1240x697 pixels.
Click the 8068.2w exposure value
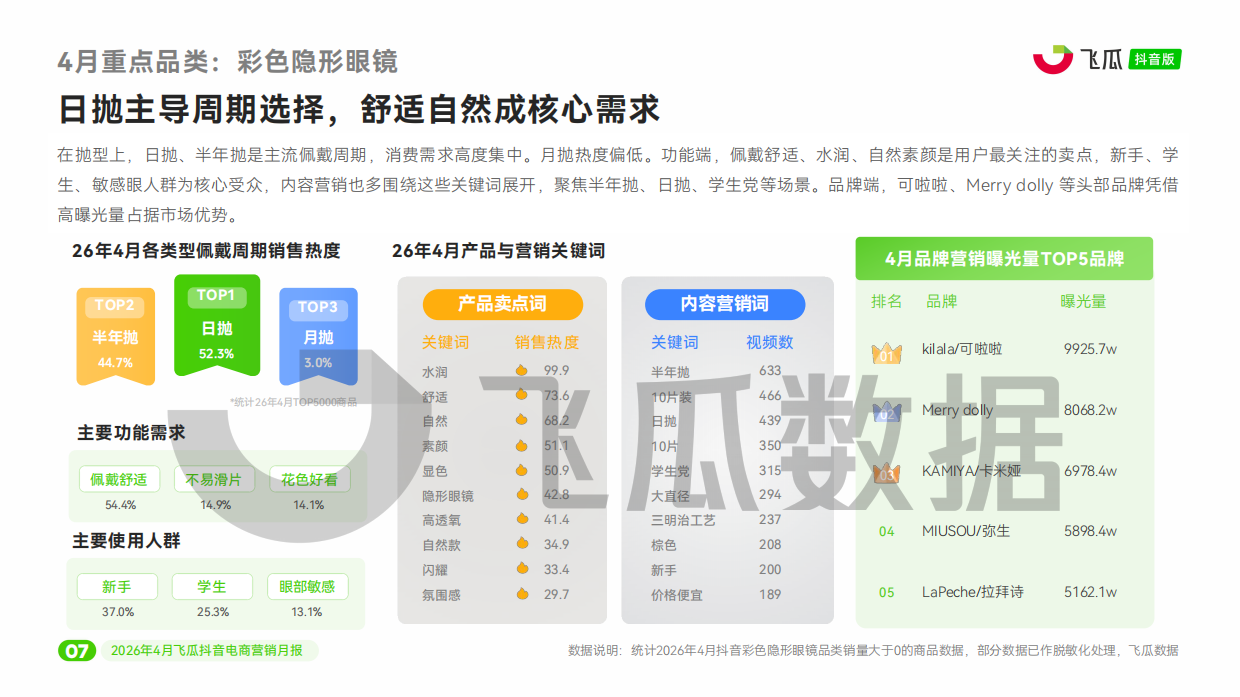[1090, 410]
